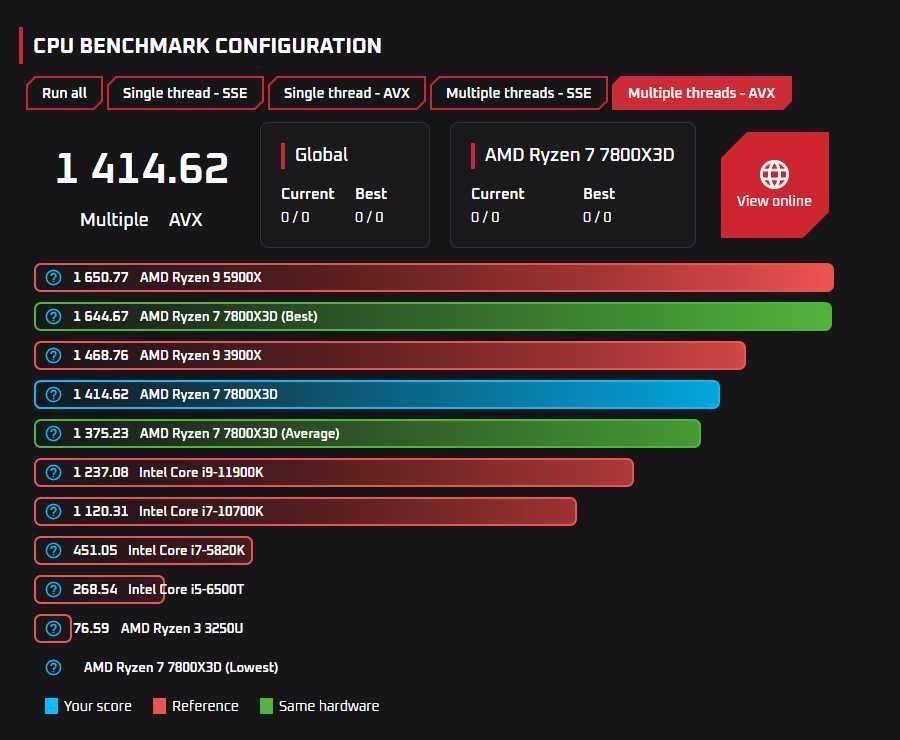Switch to the Single thread - SSE tab
The image size is (900, 740).
[185, 93]
